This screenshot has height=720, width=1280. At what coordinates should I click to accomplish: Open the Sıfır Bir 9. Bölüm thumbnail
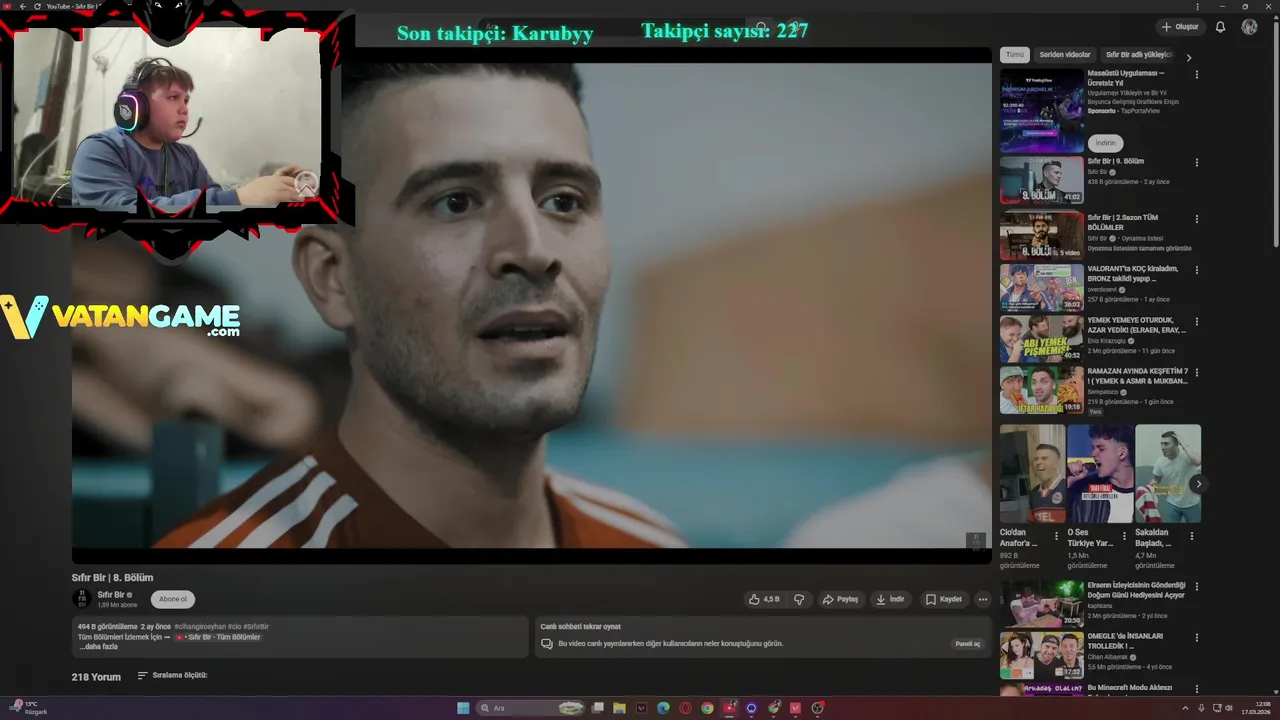pos(1042,180)
